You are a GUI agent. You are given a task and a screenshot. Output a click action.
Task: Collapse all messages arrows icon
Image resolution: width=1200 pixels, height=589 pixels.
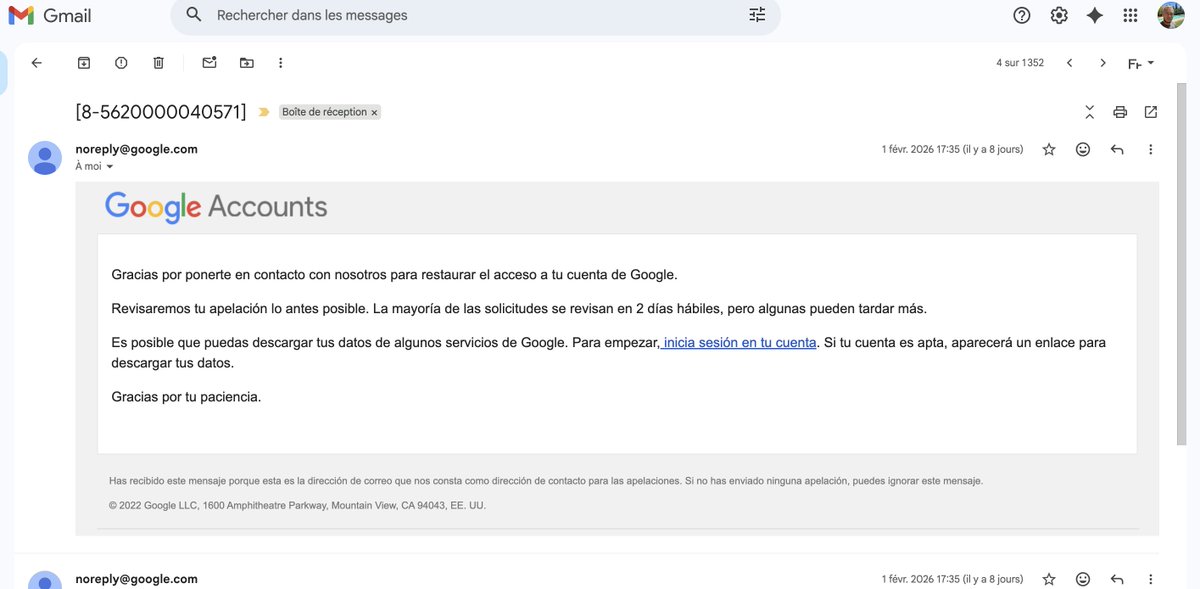1089,112
